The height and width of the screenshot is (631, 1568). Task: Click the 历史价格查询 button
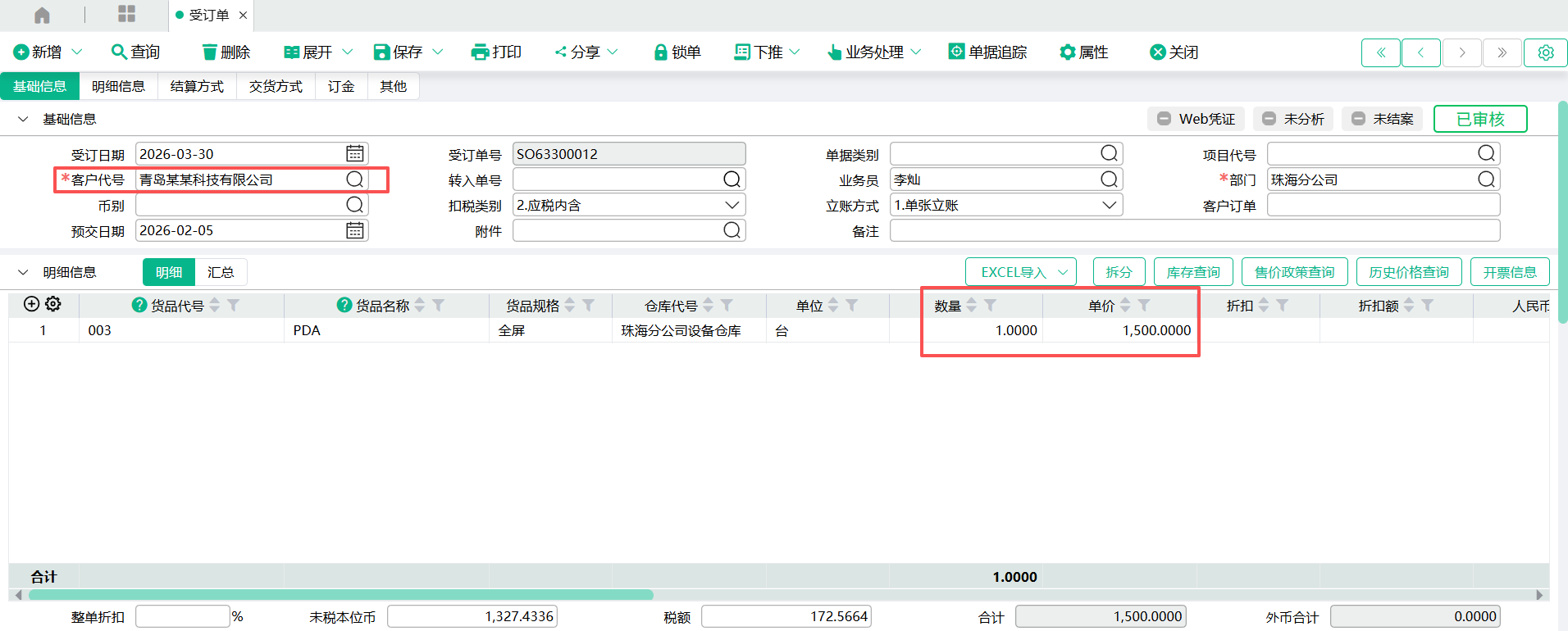[x=1408, y=272]
